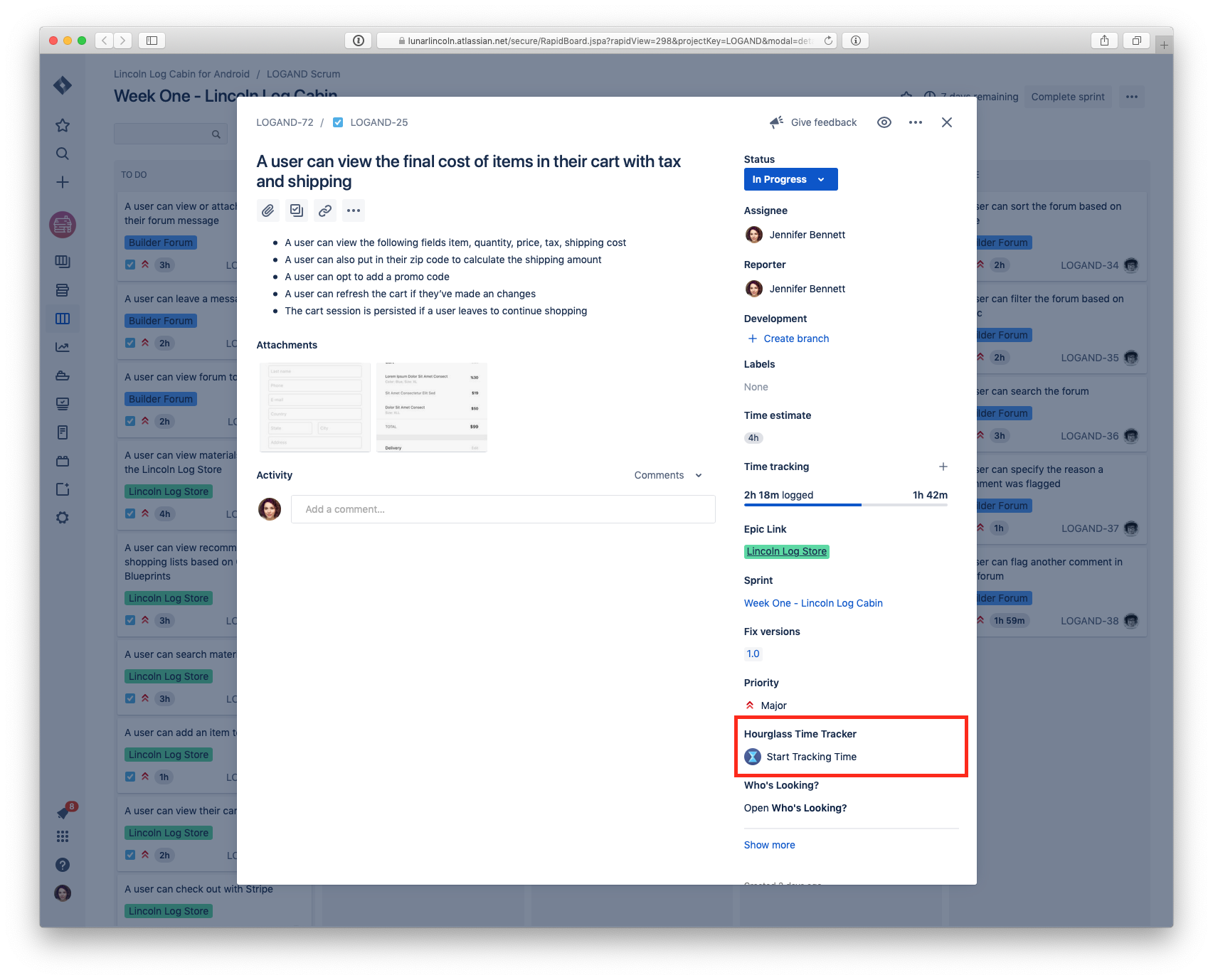Image resolution: width=1213 pixels, height=980 pixels.
Task: Open the app switcher grid icon
Action: click(x=63, y=836)
